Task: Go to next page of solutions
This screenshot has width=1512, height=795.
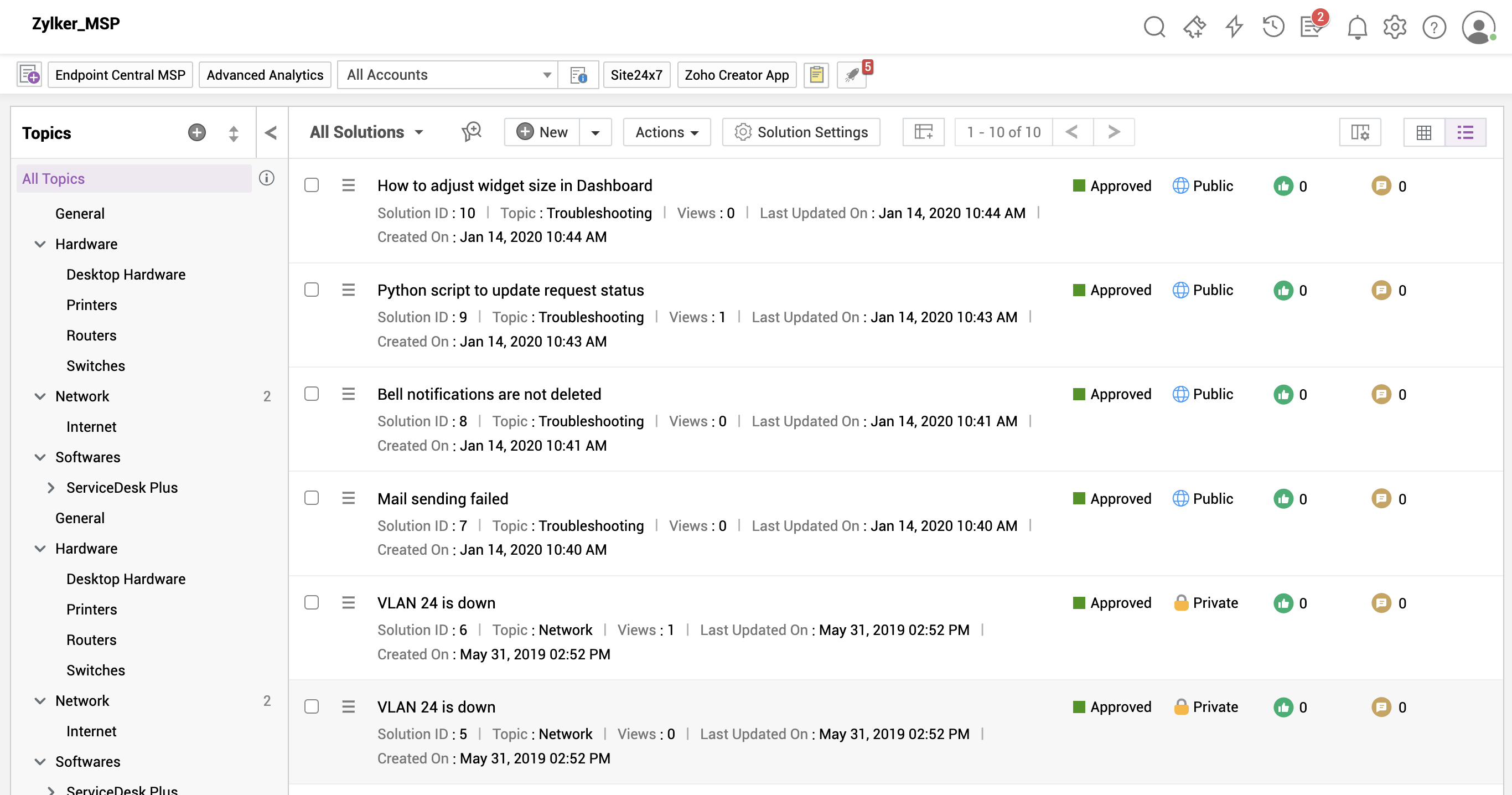Action: point(1114,132)
